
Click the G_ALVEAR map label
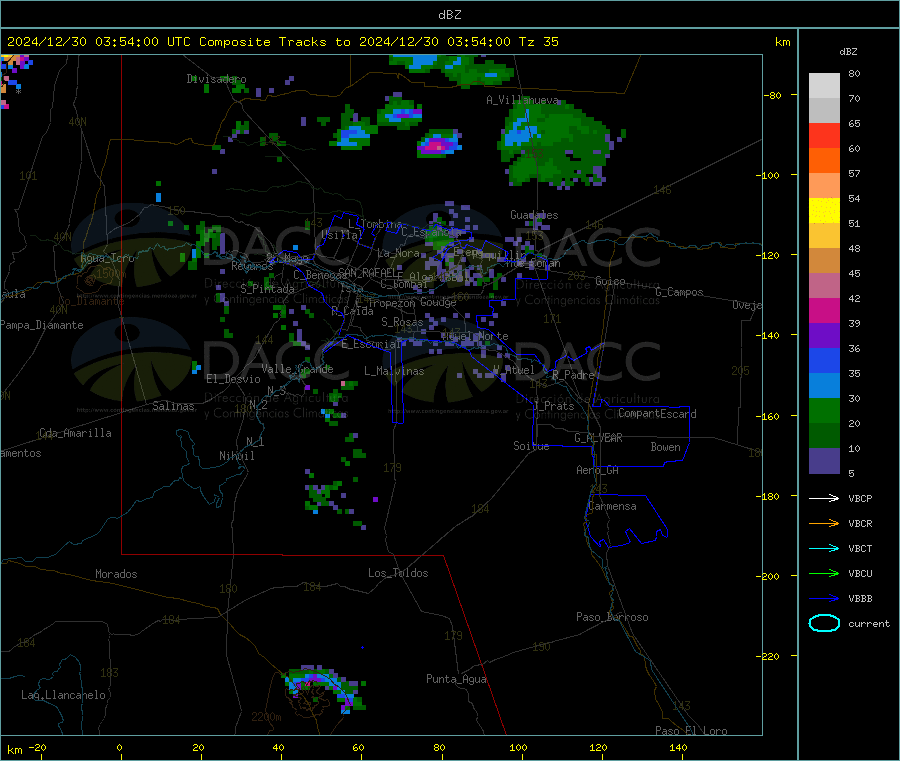(598, 438)
